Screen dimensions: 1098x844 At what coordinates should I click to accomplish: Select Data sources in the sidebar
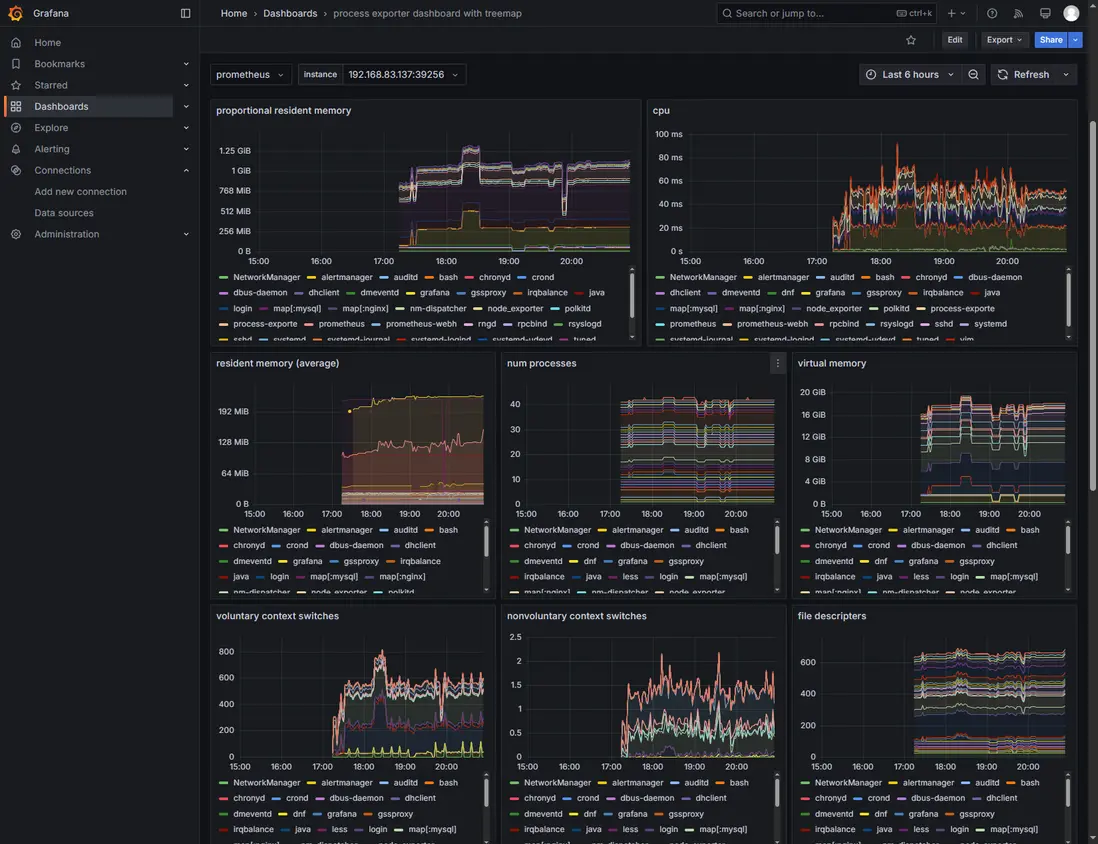click(64, 213)
